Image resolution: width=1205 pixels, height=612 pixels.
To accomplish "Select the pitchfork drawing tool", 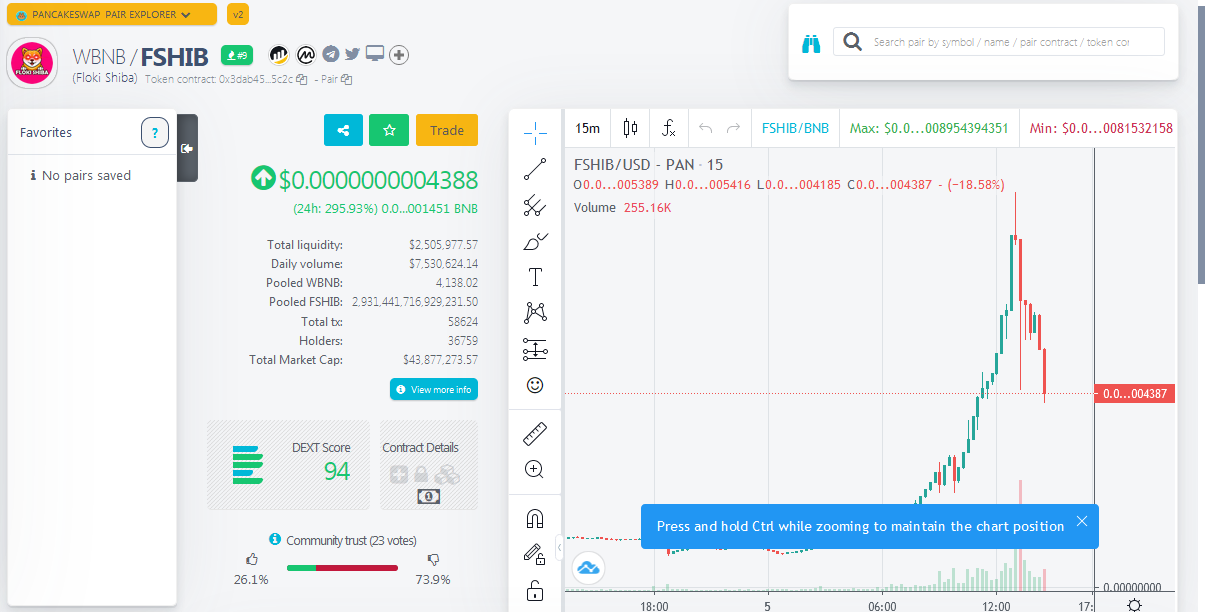I will click(x=535, y=206).
